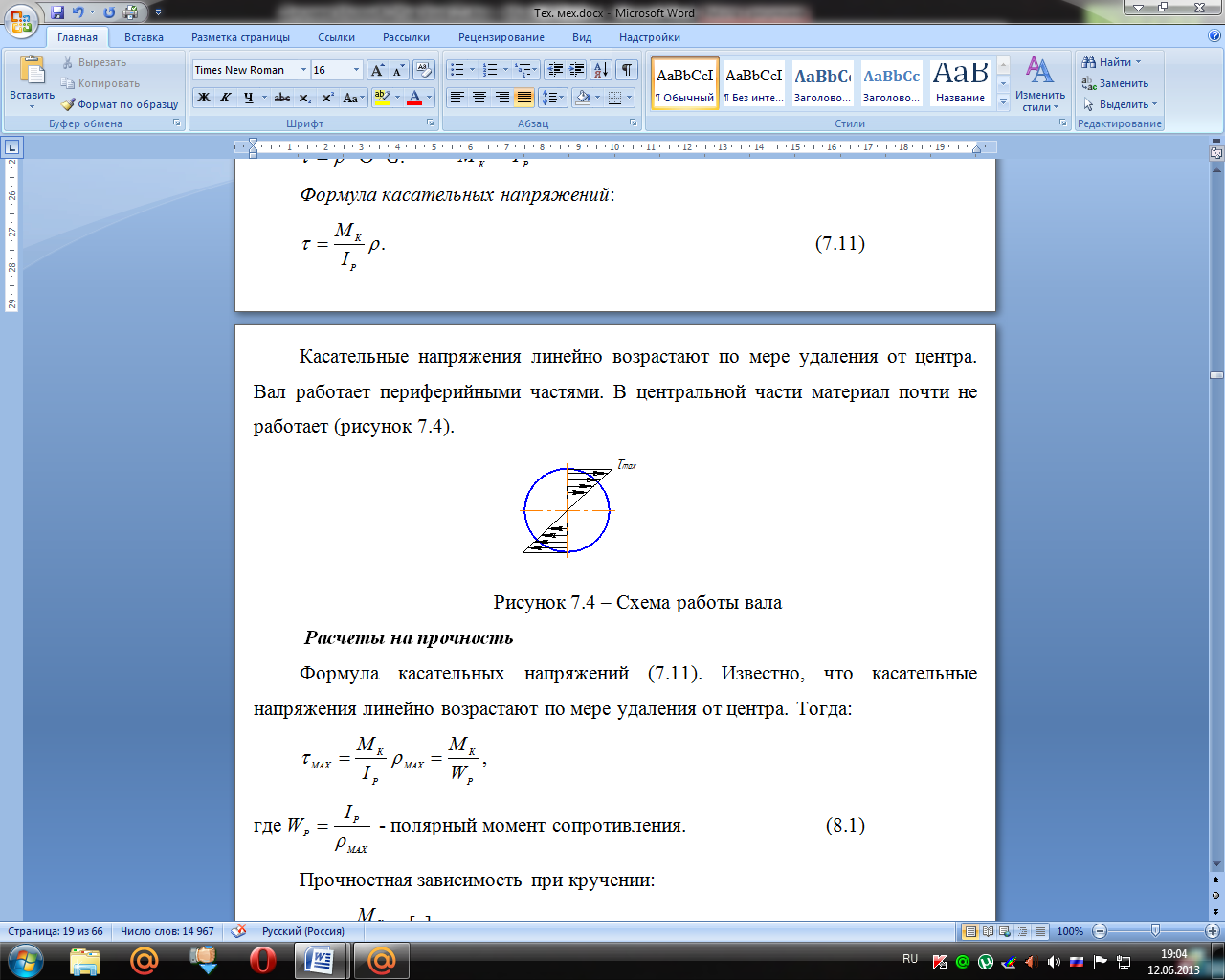Apply the Название style

pos(960,83)
